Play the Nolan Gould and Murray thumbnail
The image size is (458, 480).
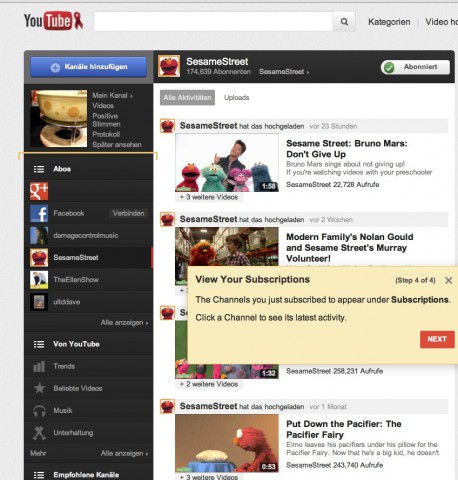(x=227, y=247)
